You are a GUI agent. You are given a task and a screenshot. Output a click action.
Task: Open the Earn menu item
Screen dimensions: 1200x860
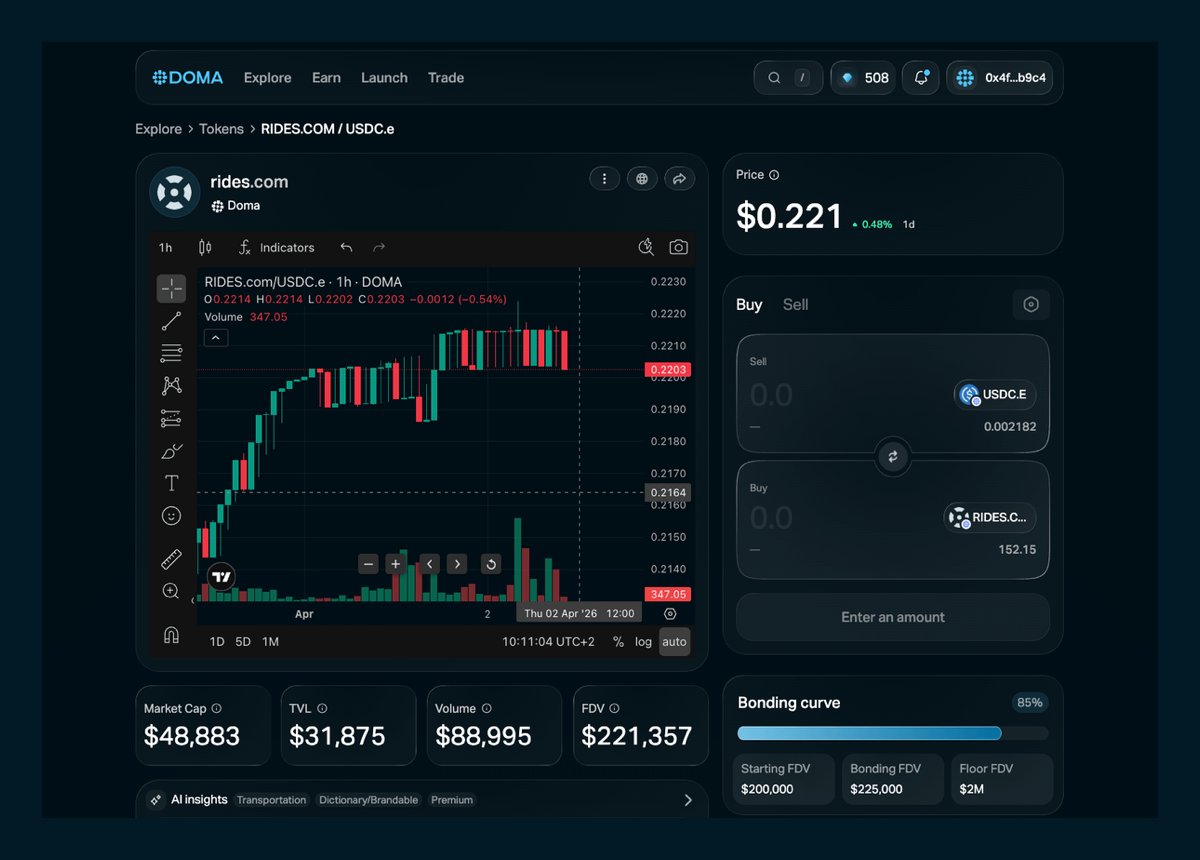pos(326,78)
